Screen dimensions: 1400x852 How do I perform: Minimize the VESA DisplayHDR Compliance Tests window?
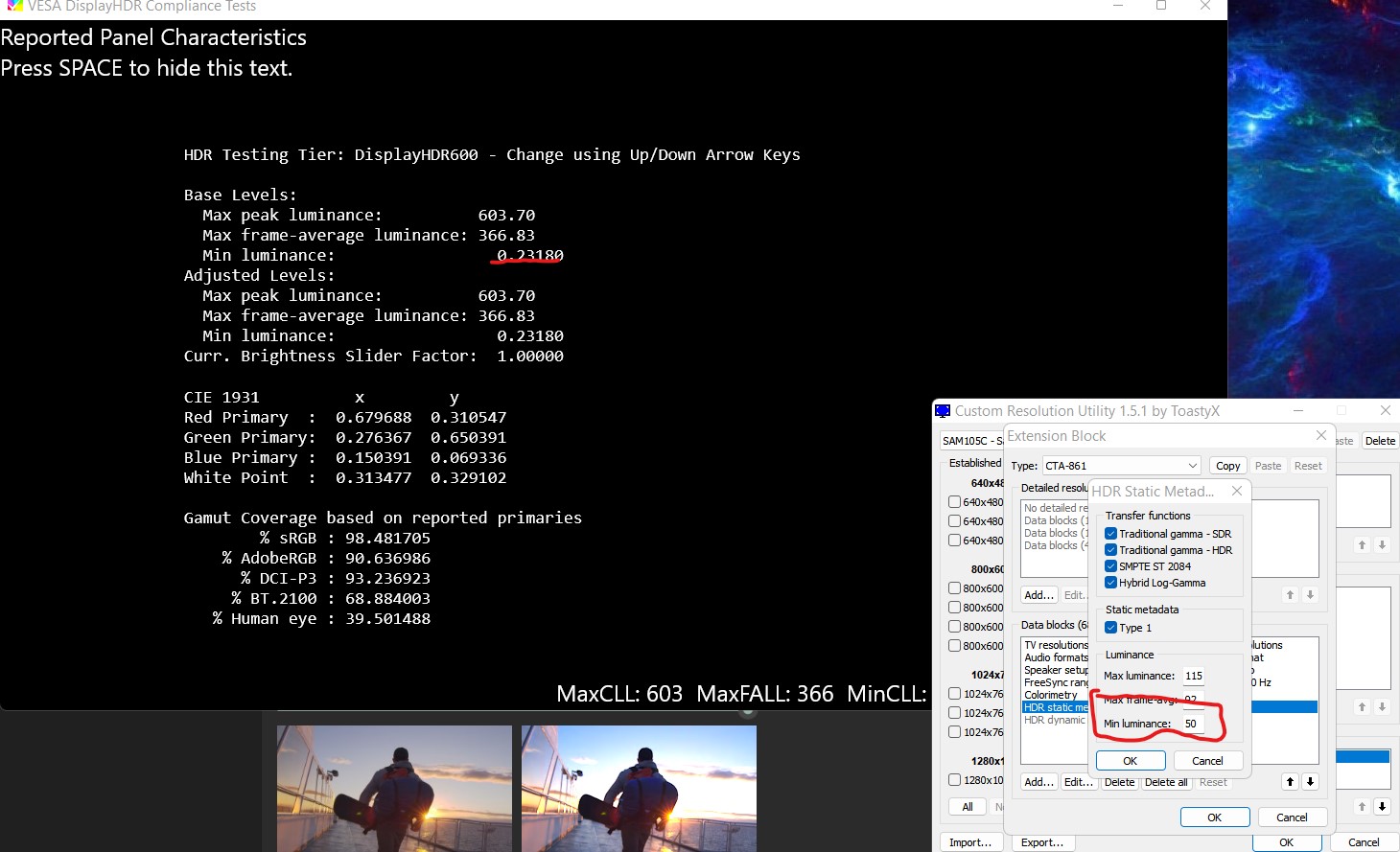pyautogui.click(x=1118, y=6)
